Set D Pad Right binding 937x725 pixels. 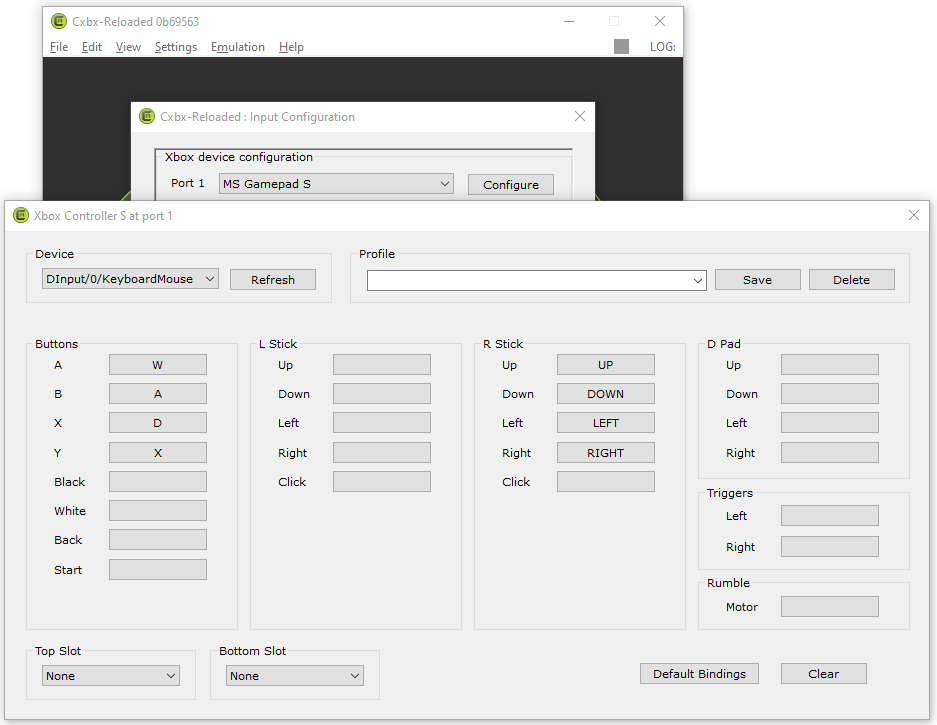pos(830,452)
